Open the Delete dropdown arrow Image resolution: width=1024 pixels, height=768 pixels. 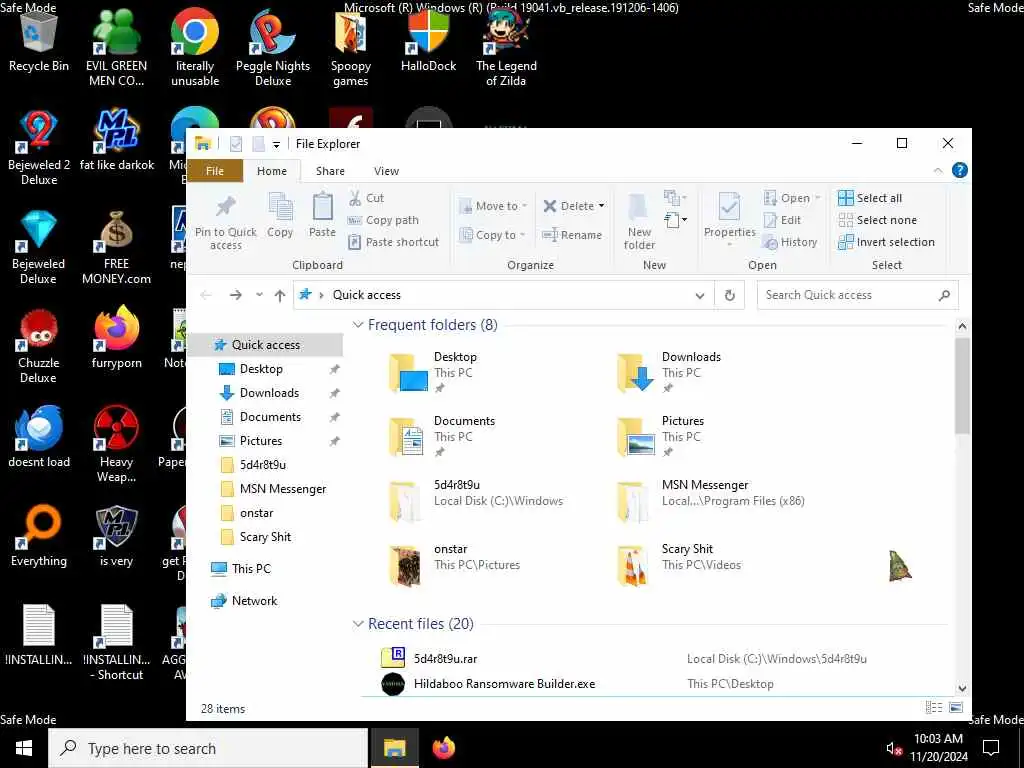point(601,206)
